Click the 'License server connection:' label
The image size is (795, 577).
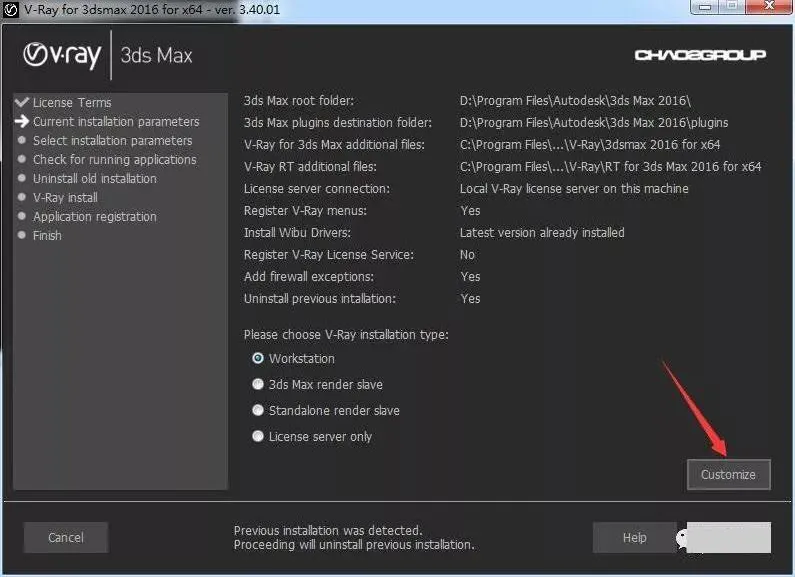[317, 189]
